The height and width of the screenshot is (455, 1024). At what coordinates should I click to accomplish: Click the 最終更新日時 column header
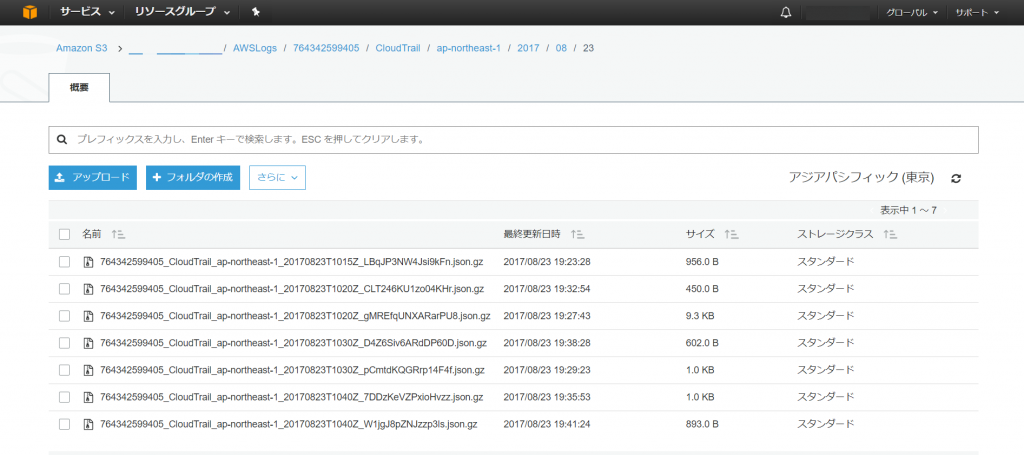click(x=532, y=234)
